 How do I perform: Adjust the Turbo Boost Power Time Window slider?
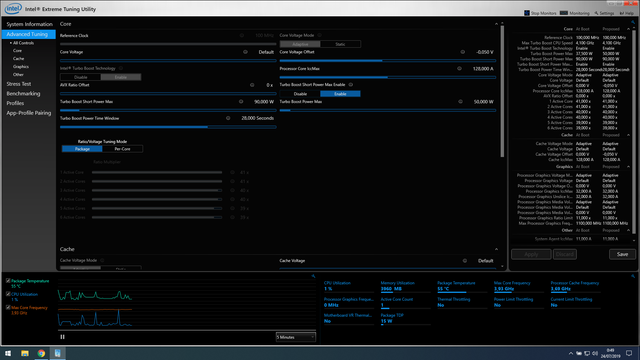(x=168, y=127)
